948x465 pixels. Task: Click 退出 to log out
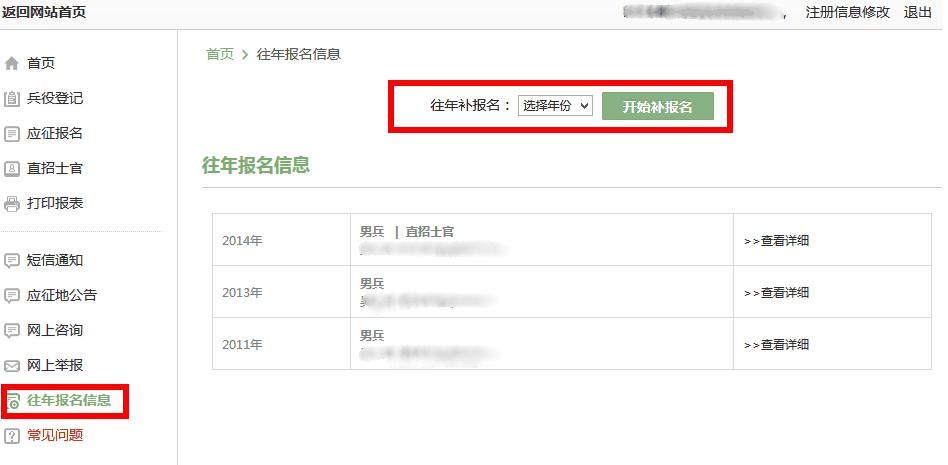tap(917, 12)
